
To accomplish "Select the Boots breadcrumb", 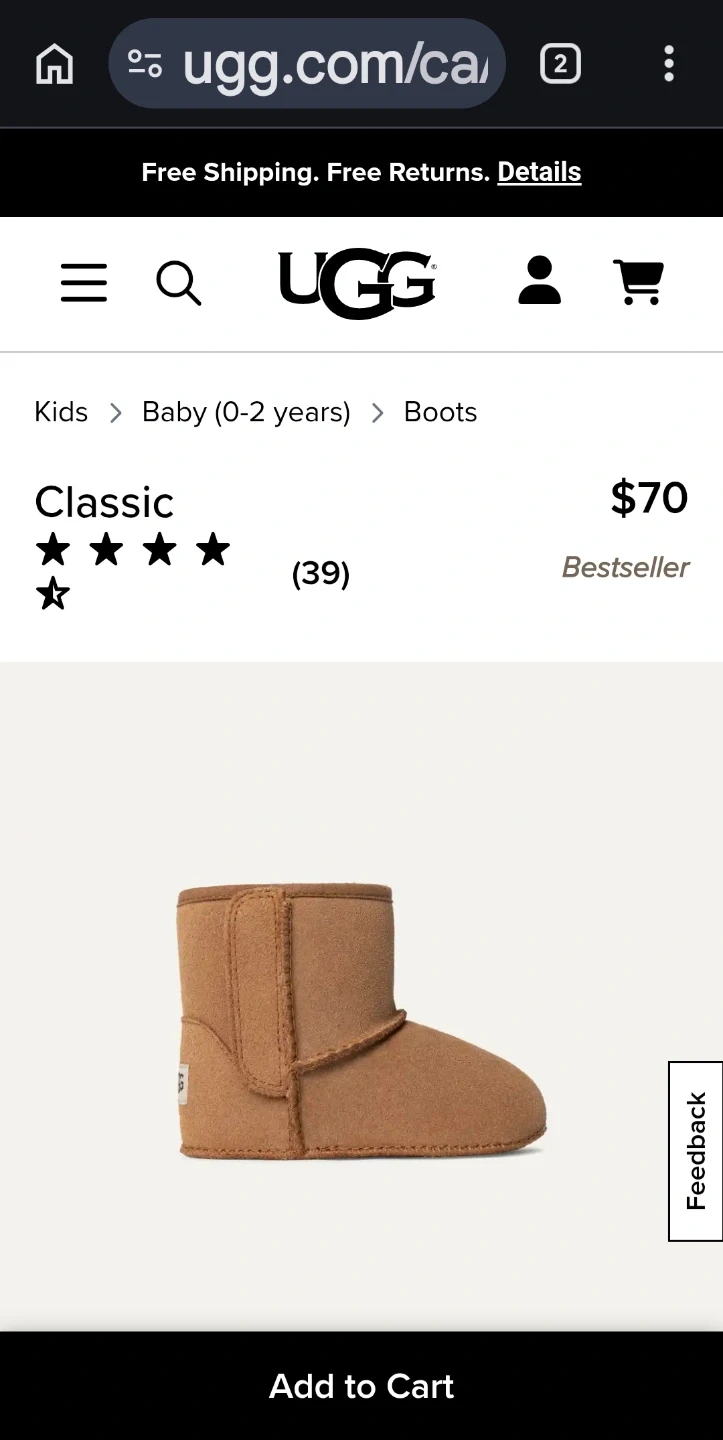I will tap(440, 412).
